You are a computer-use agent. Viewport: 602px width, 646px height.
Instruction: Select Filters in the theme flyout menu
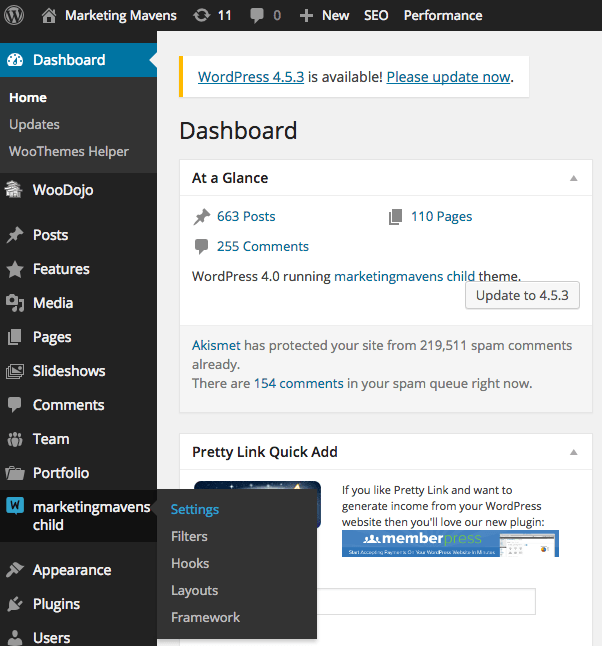(189, 536)
